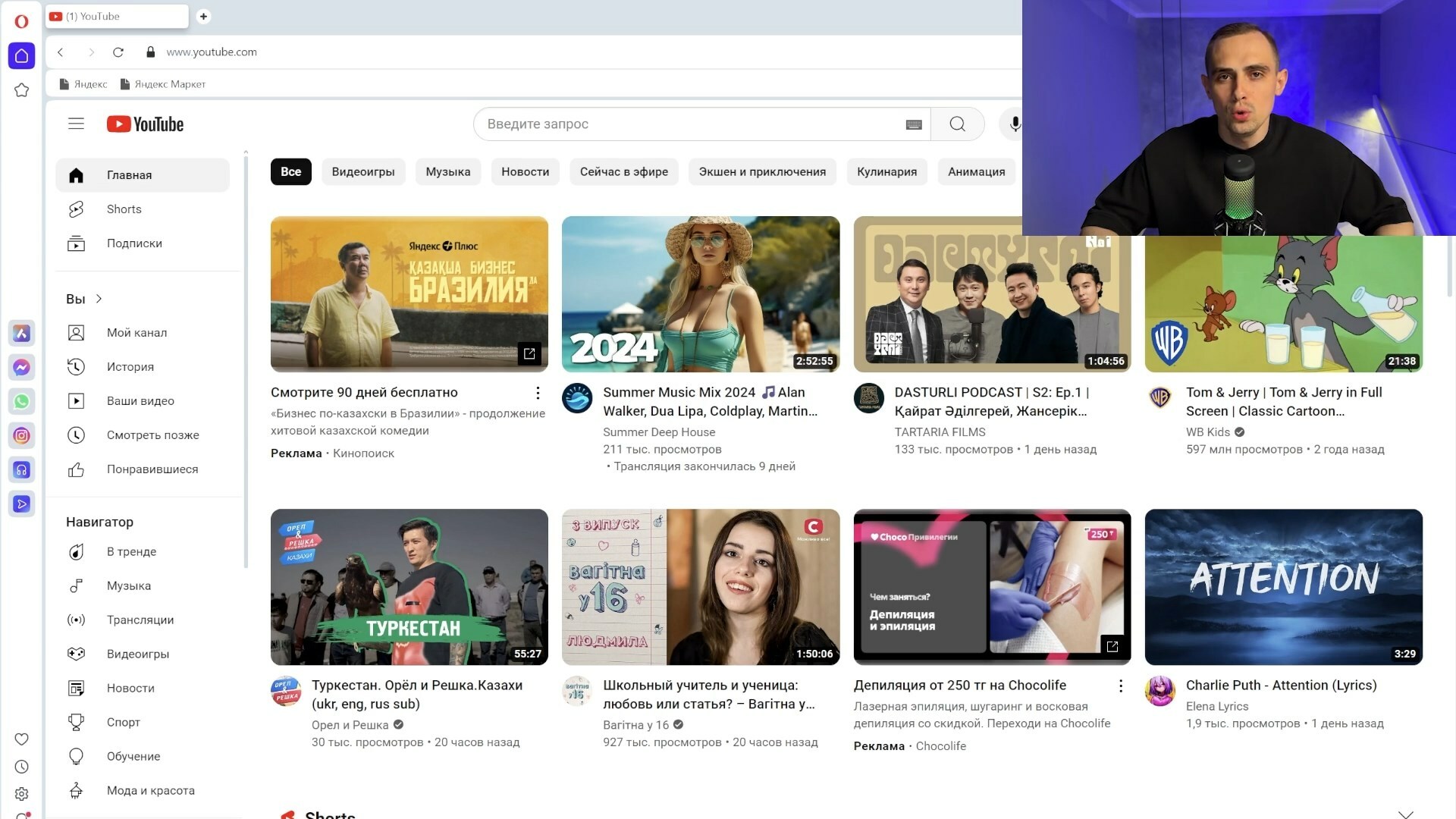Open Summer Deep House channel avatar
Screen dimensions: 1456x819
point(577,398)
